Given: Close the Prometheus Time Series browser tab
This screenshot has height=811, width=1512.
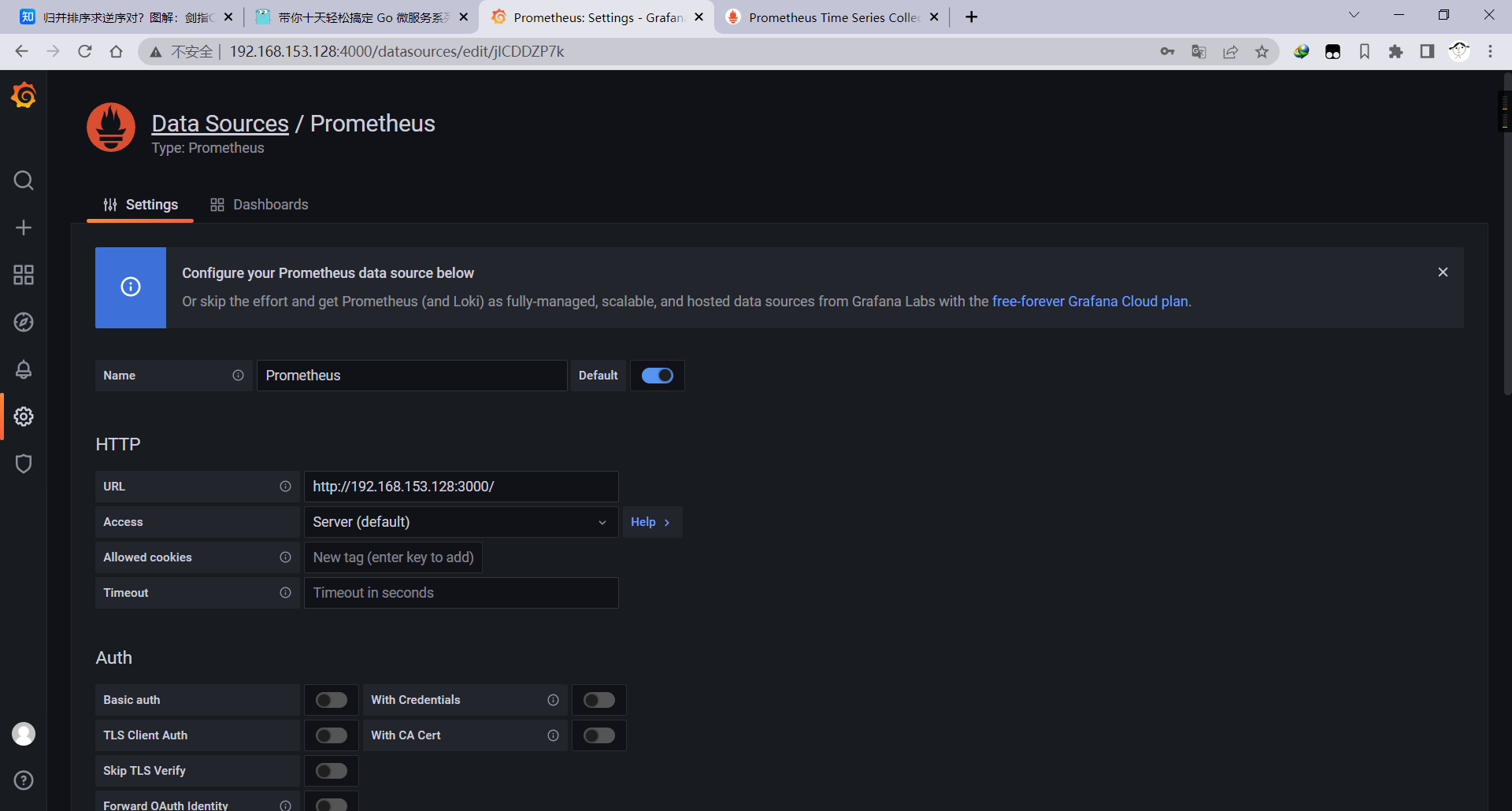Looking at the screenshot, I should click(934, 17).
